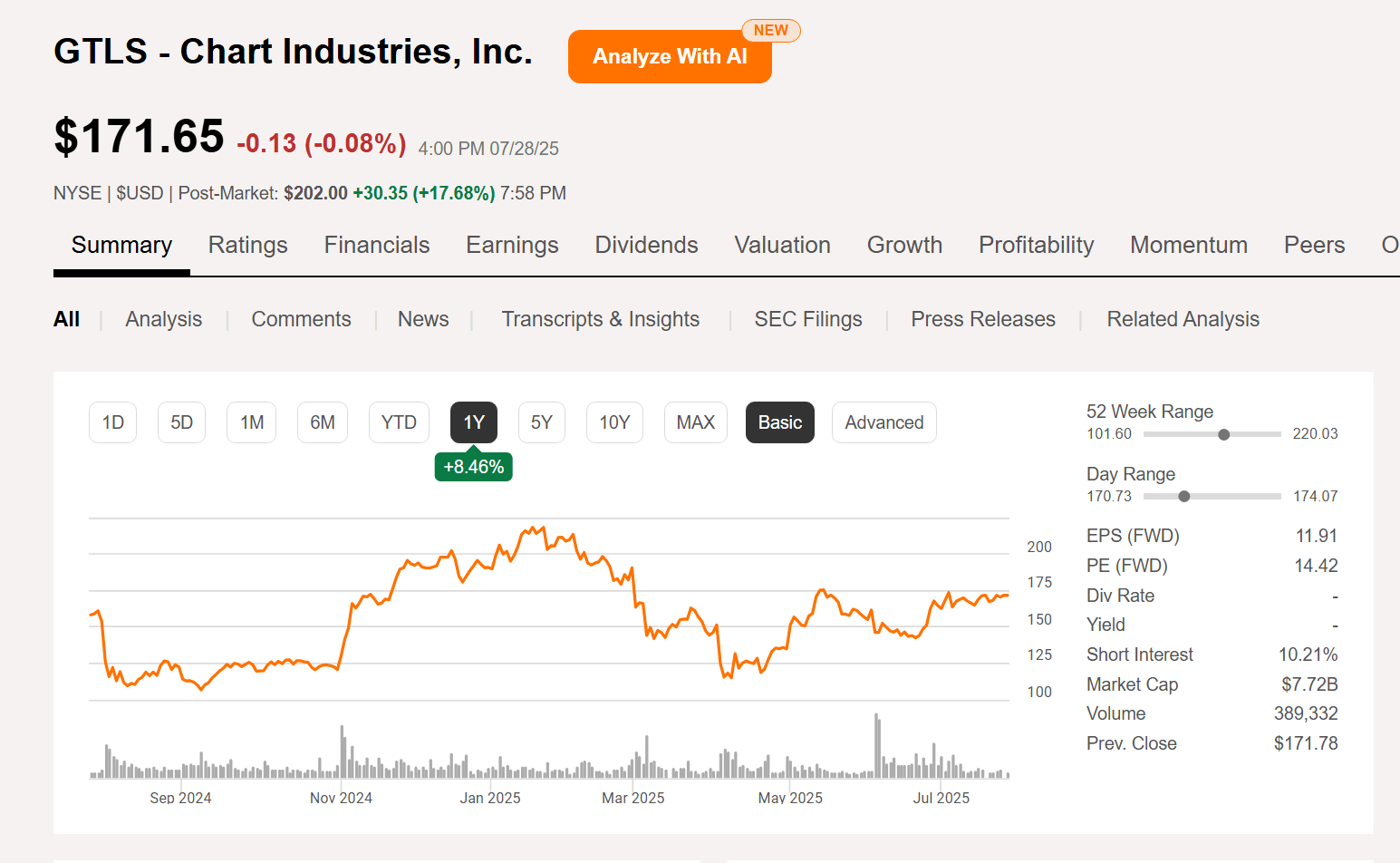This screenshot has height=863, width=1400.
Task: Open the 10Y chart view
Action: pyautogui.click(x=614, y=422)
